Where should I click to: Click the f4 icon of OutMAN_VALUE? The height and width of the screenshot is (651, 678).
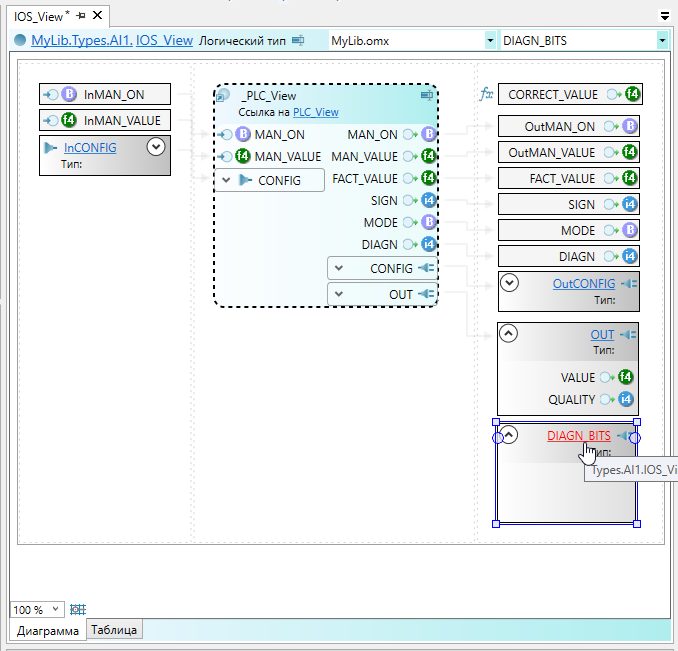(x=627, y=153)
